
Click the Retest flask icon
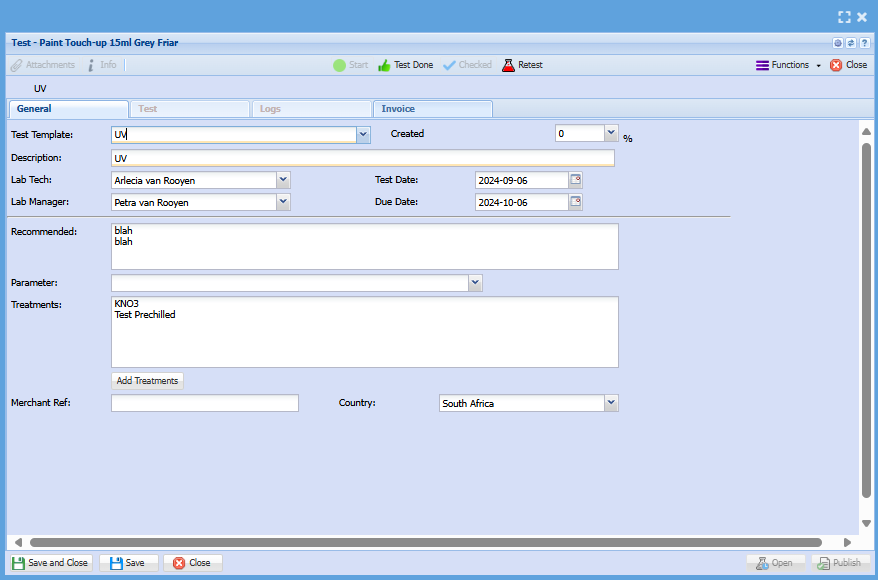coord(508,65)
